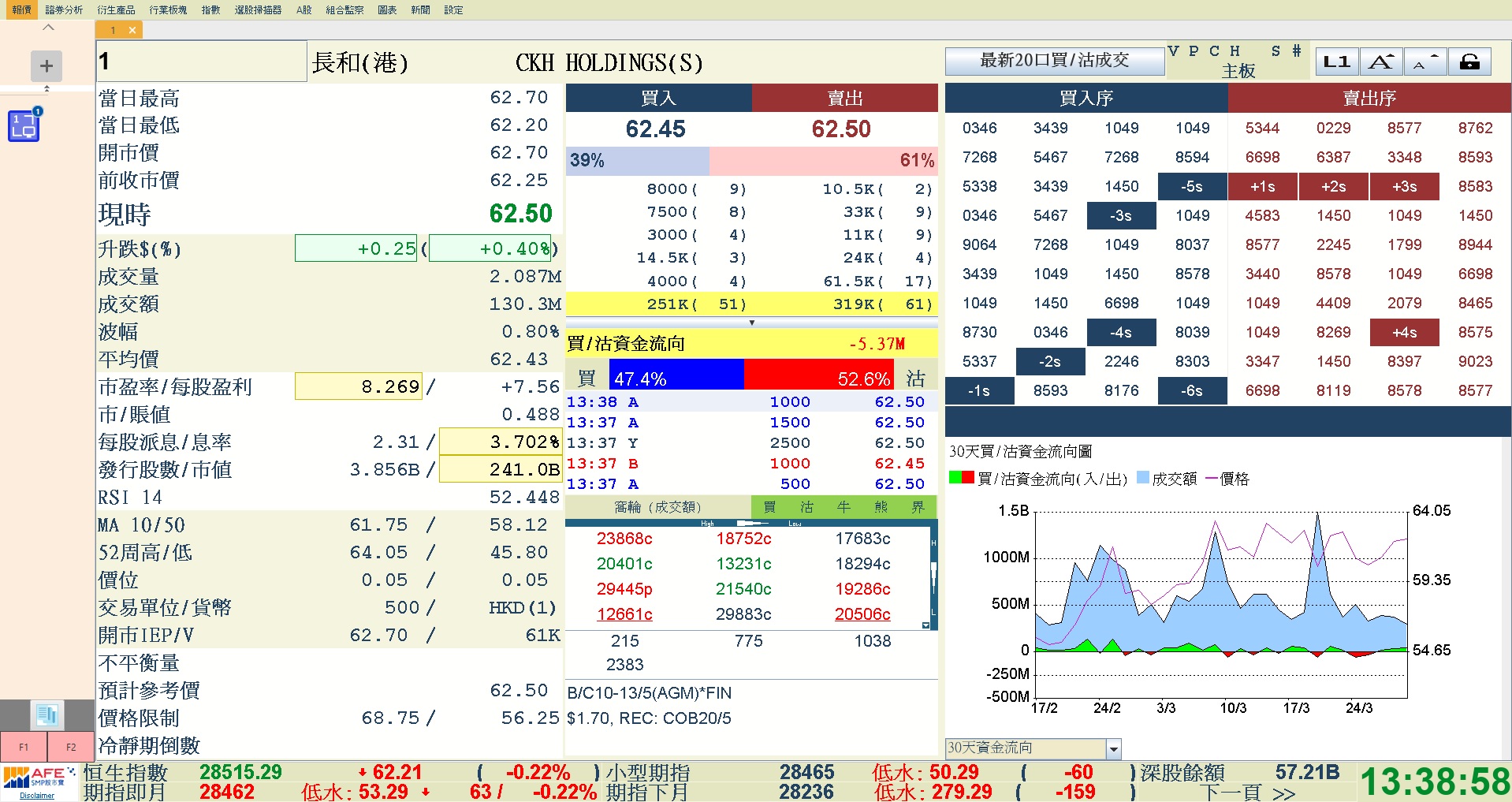Click the AFE logo in status bar

[x=39, y=777]
